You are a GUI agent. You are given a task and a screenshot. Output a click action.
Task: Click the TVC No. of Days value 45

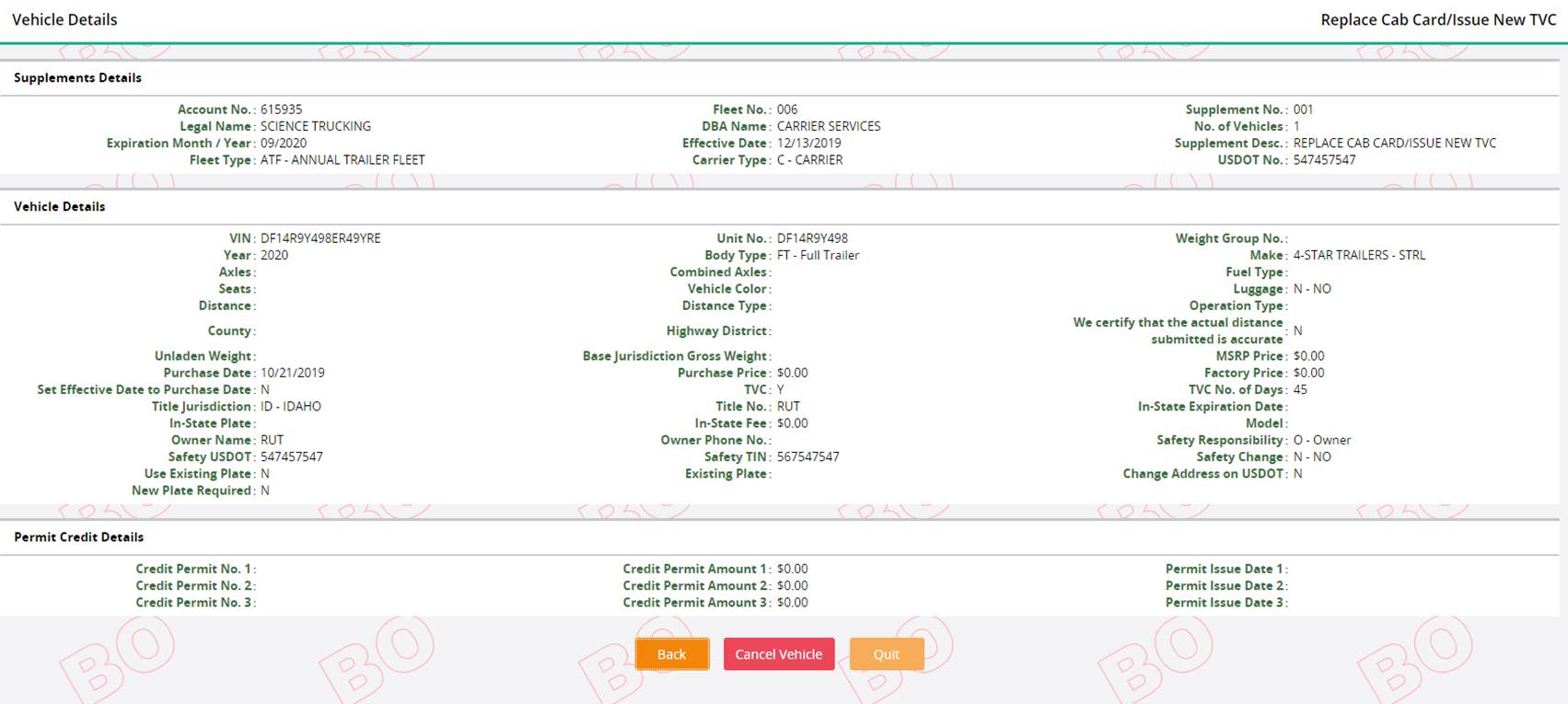tap(1300, 390)
